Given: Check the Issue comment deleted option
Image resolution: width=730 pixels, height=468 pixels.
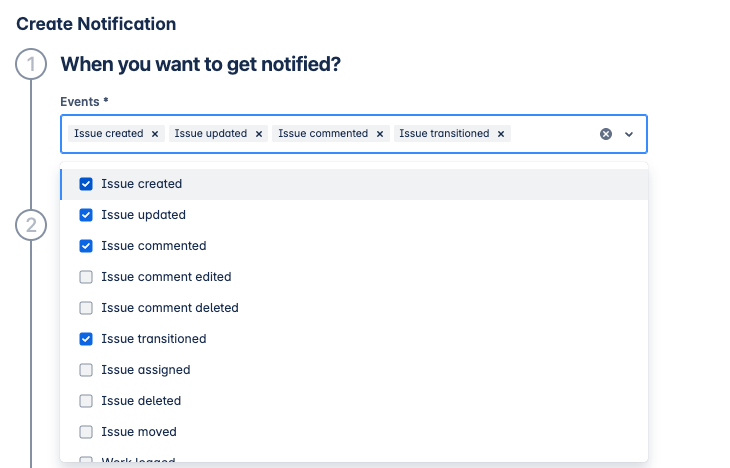Looking at the screenshot, I should [86, 308].
